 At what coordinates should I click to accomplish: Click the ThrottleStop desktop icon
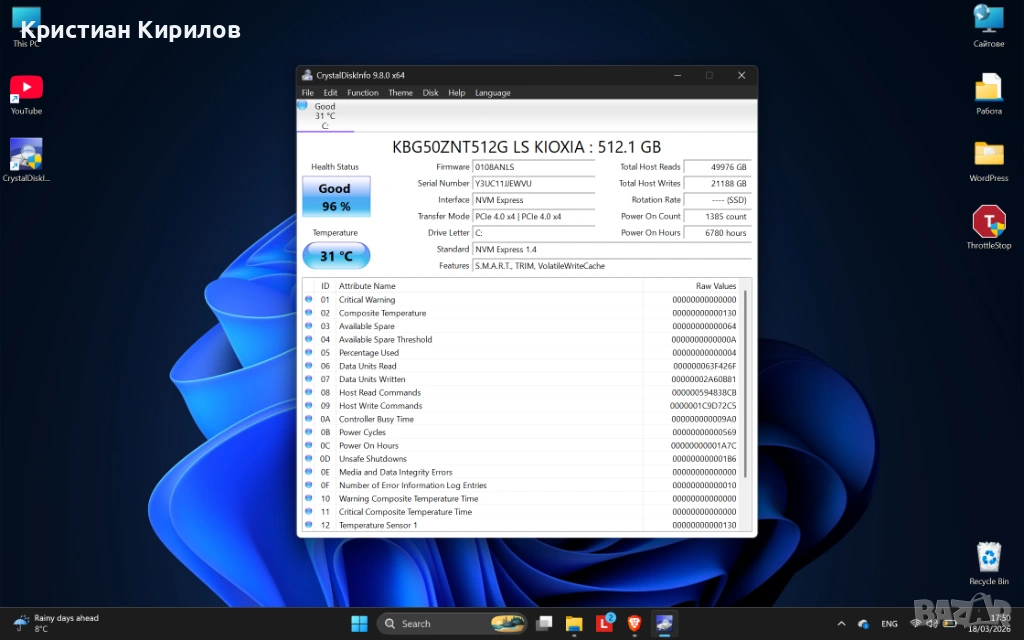[x=988, y=222]
